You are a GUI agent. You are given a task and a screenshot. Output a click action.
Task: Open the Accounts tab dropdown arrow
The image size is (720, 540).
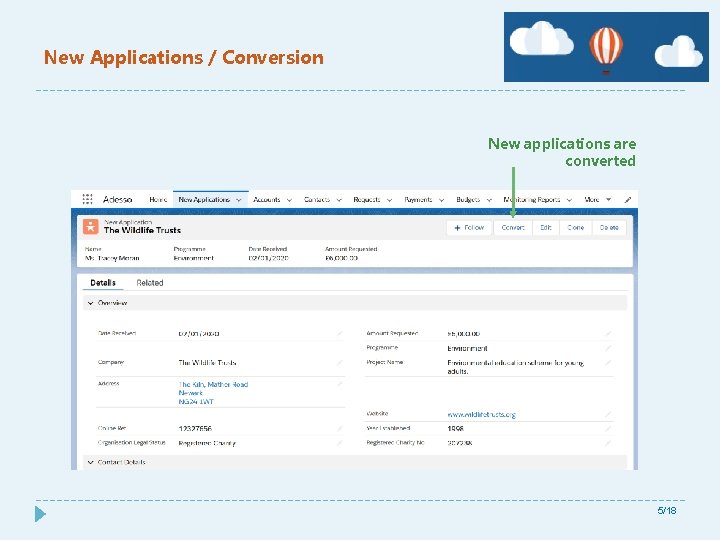(x=289, y=200)
